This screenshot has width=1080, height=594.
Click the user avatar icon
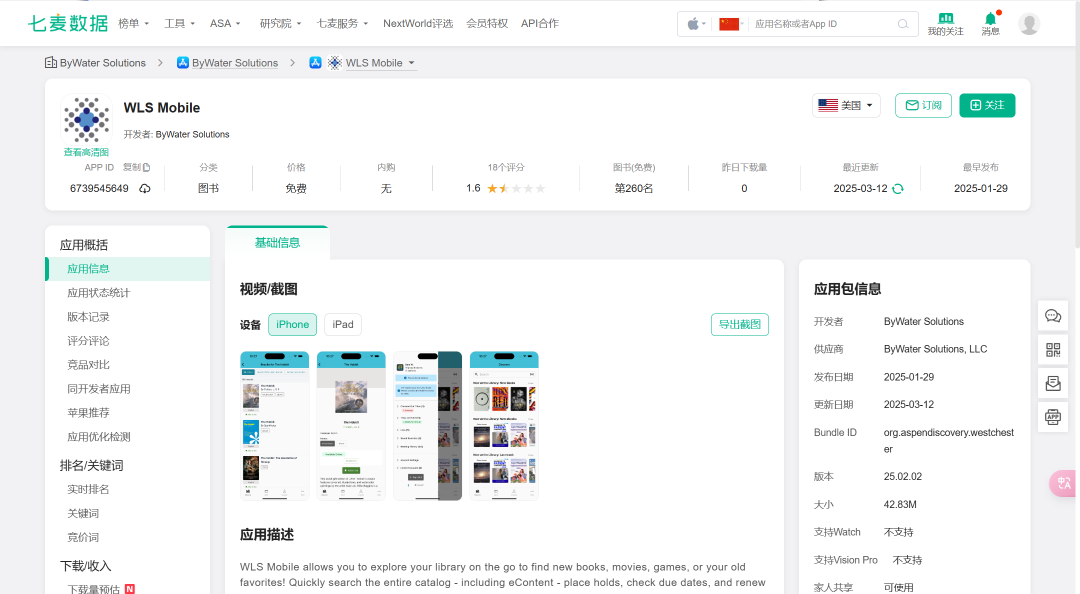pos(1029,24)
